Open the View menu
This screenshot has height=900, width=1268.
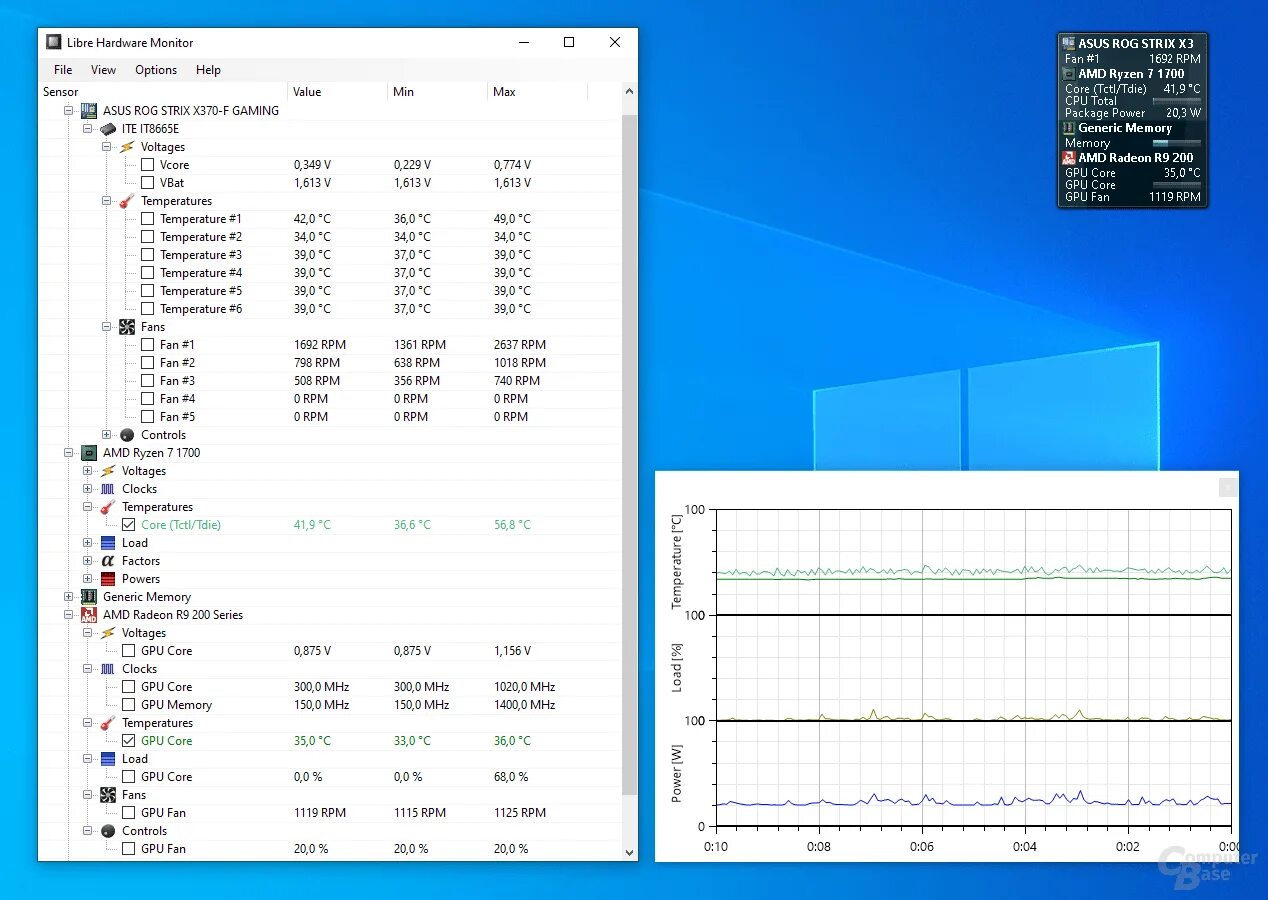103,70
